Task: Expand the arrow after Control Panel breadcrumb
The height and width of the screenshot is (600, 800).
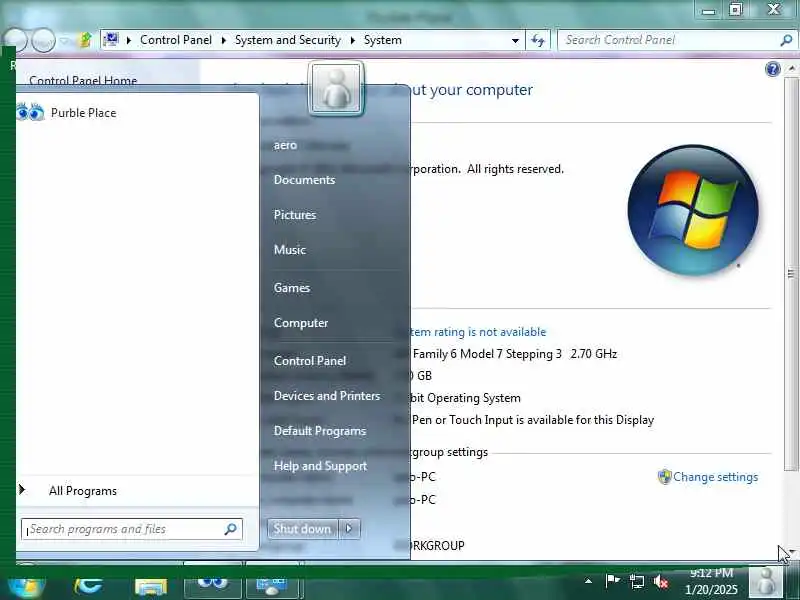Action: [223, 40]
